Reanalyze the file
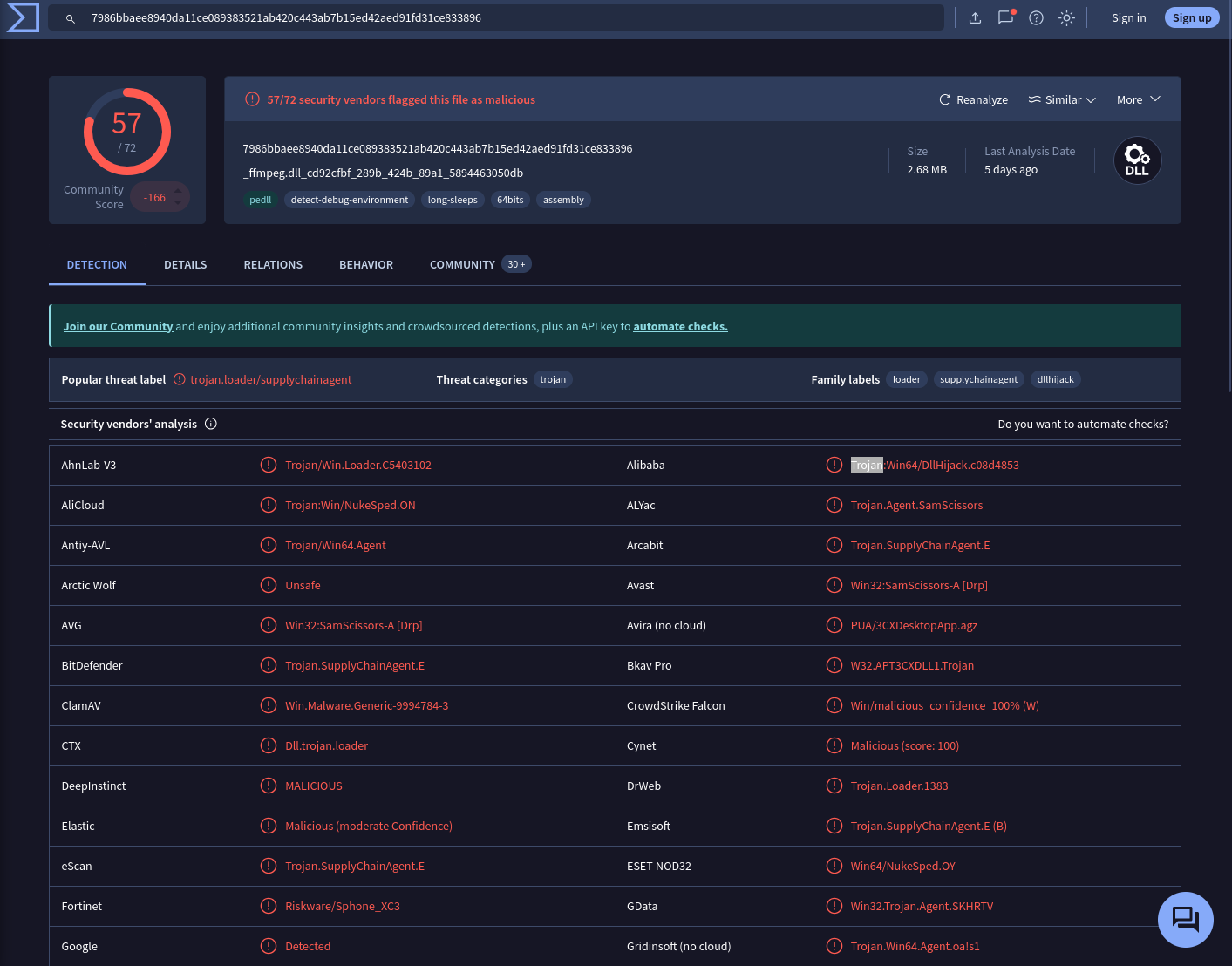The width and height of the screenshot is (1232, 966). [x=973, y=99]
